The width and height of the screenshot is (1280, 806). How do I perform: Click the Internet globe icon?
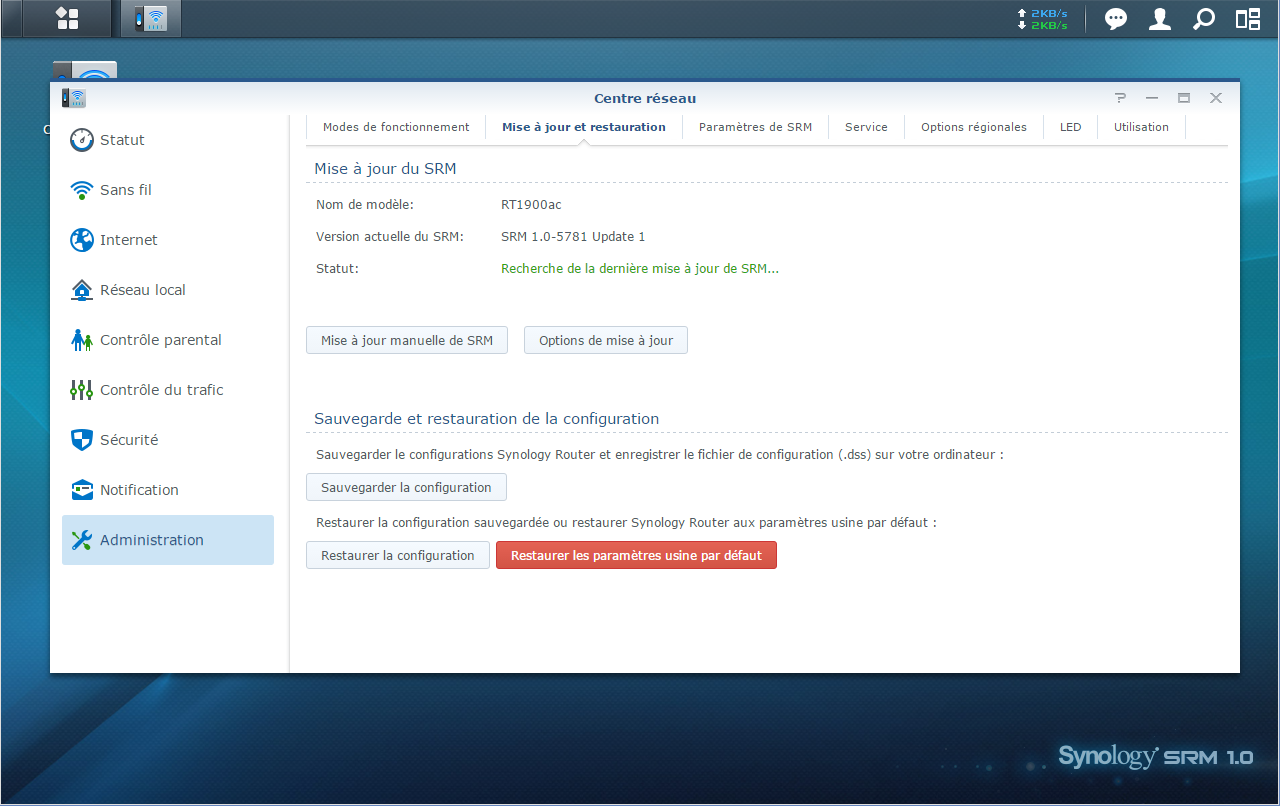click(x=82, y=240)
